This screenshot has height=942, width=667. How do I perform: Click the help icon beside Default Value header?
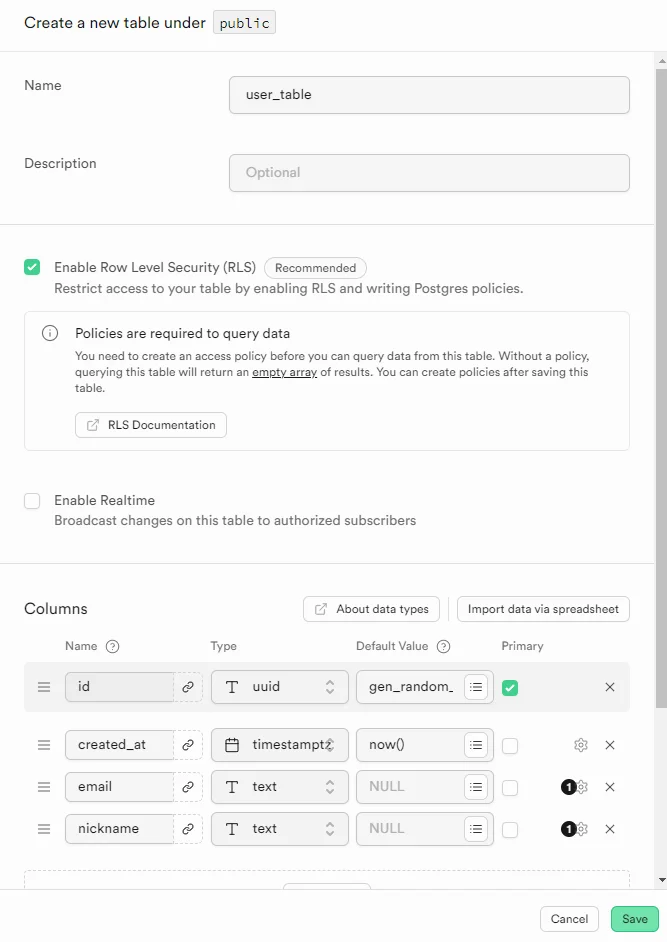444,646
